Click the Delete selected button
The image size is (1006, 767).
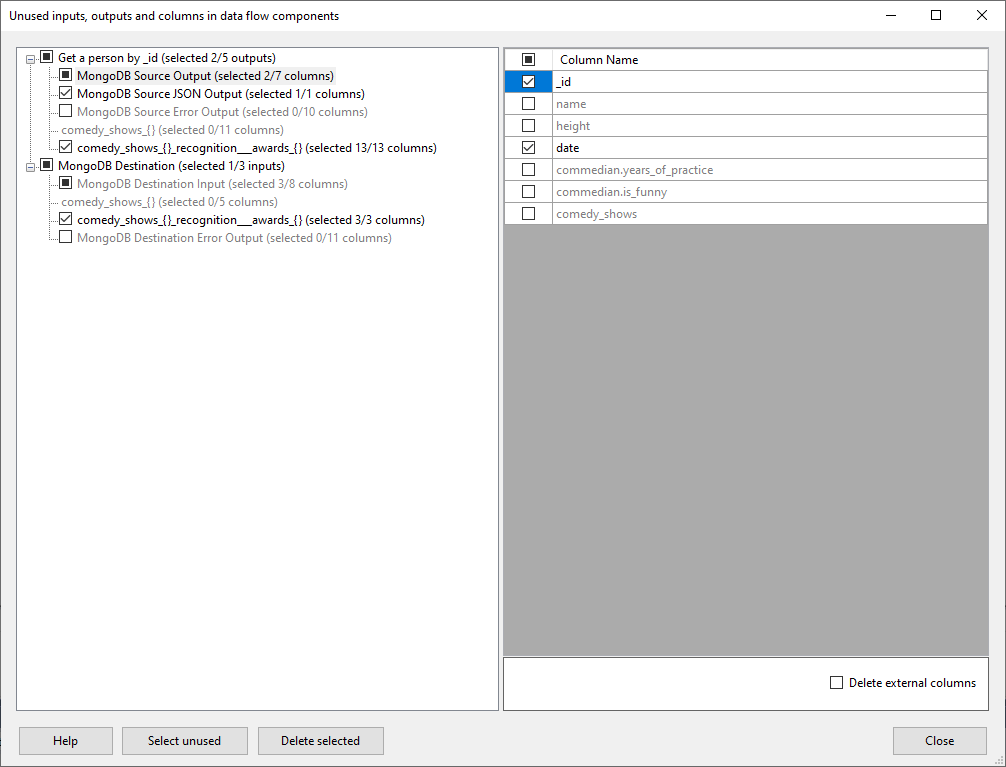[320, 741]
